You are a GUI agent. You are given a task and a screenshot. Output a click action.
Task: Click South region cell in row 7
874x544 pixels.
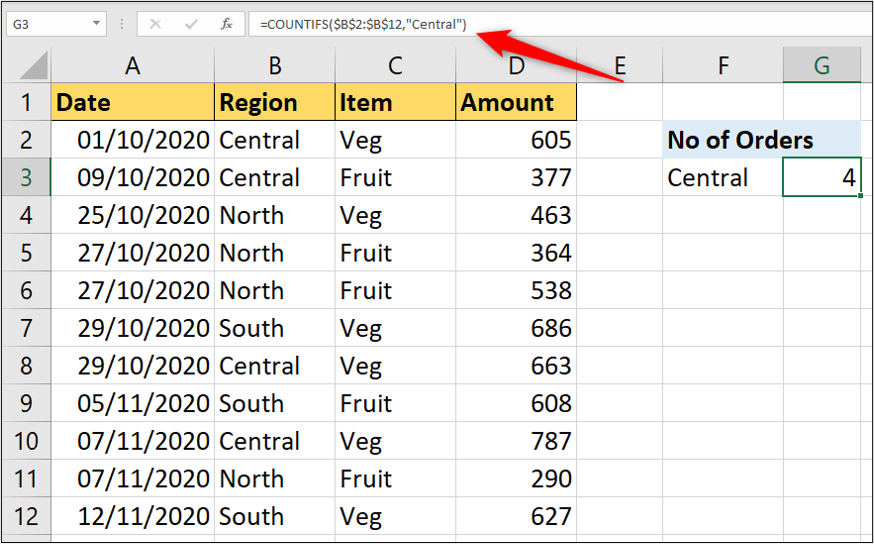click(x=275, y=328)
